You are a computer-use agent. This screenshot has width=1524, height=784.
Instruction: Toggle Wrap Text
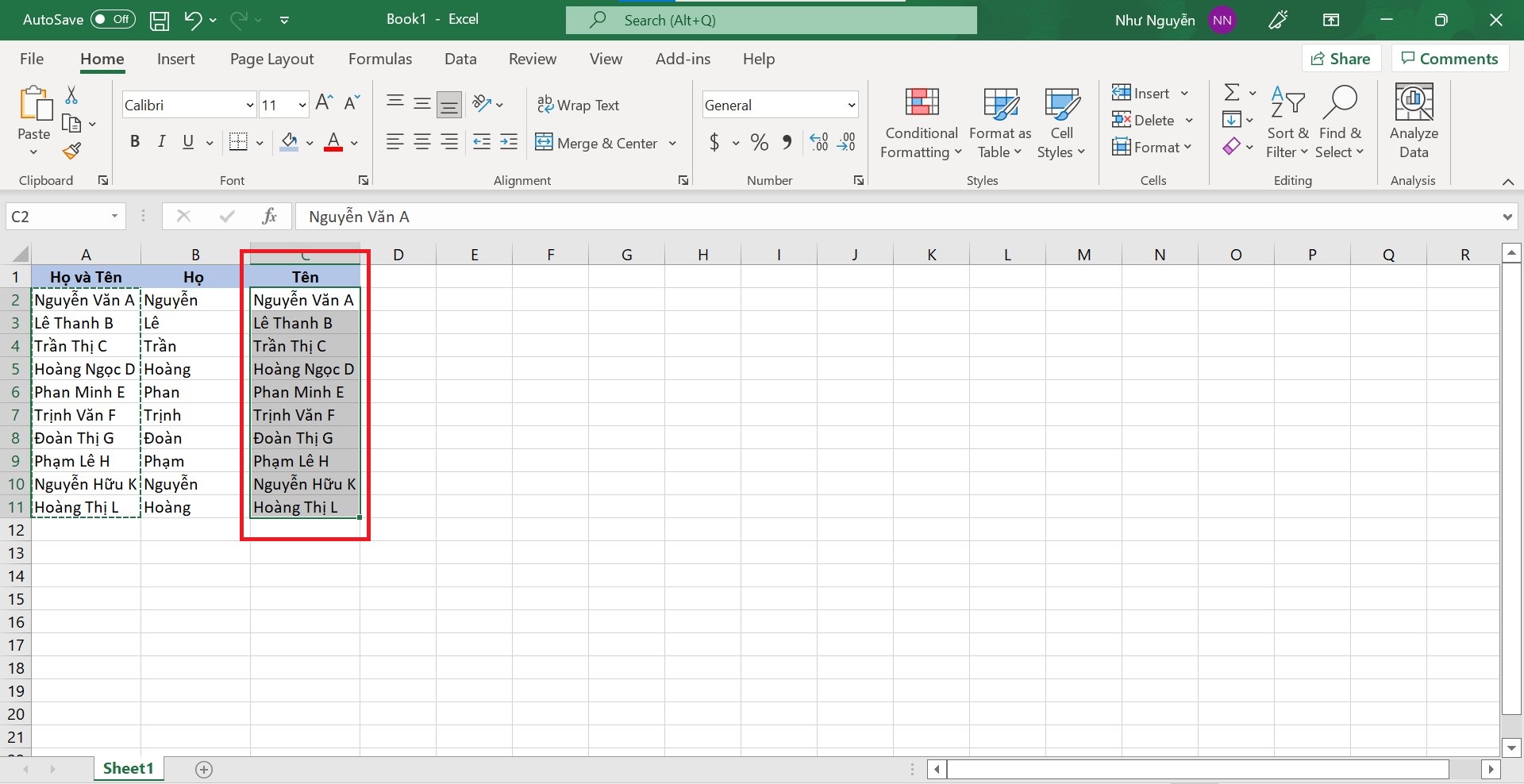click(578, 105)
